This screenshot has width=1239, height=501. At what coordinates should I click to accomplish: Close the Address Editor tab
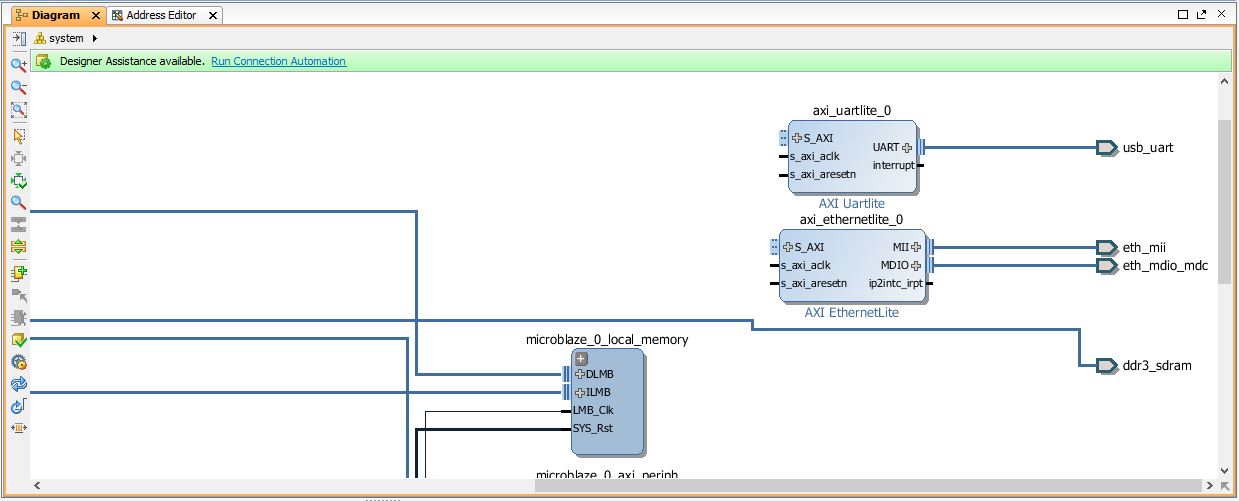[215, 15]
